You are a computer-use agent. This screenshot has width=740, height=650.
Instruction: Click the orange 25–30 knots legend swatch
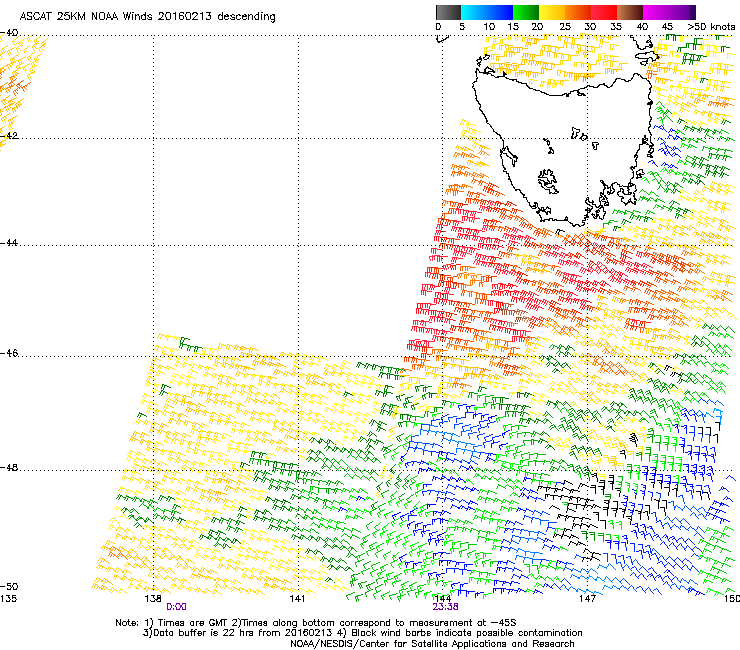click(578, 12)
